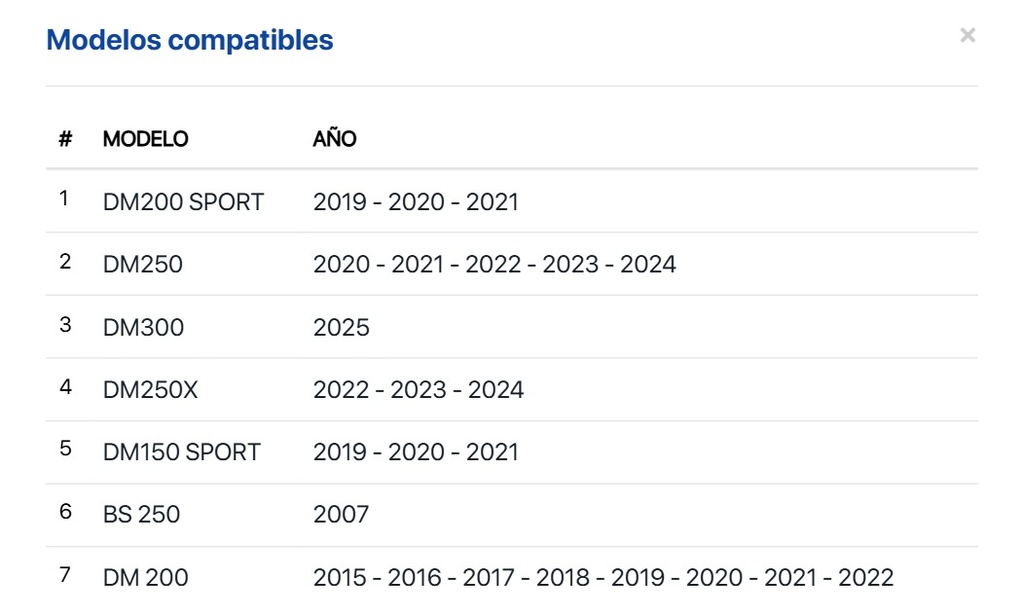Select the DM150 SPORT model cell

click(181, 452)
